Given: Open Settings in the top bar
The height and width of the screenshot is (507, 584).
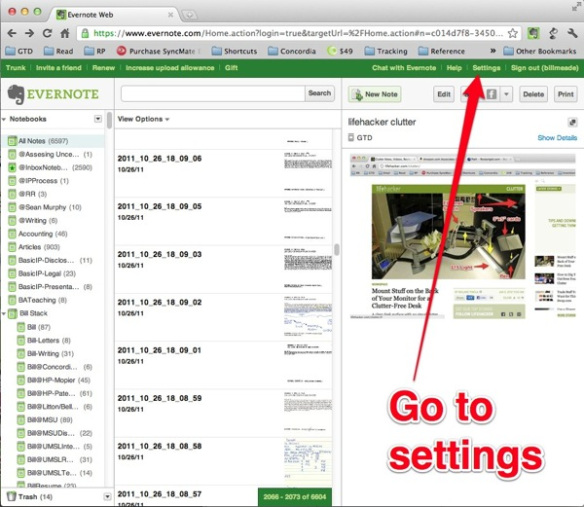Looking at the screenshot, I should [486, 68].
